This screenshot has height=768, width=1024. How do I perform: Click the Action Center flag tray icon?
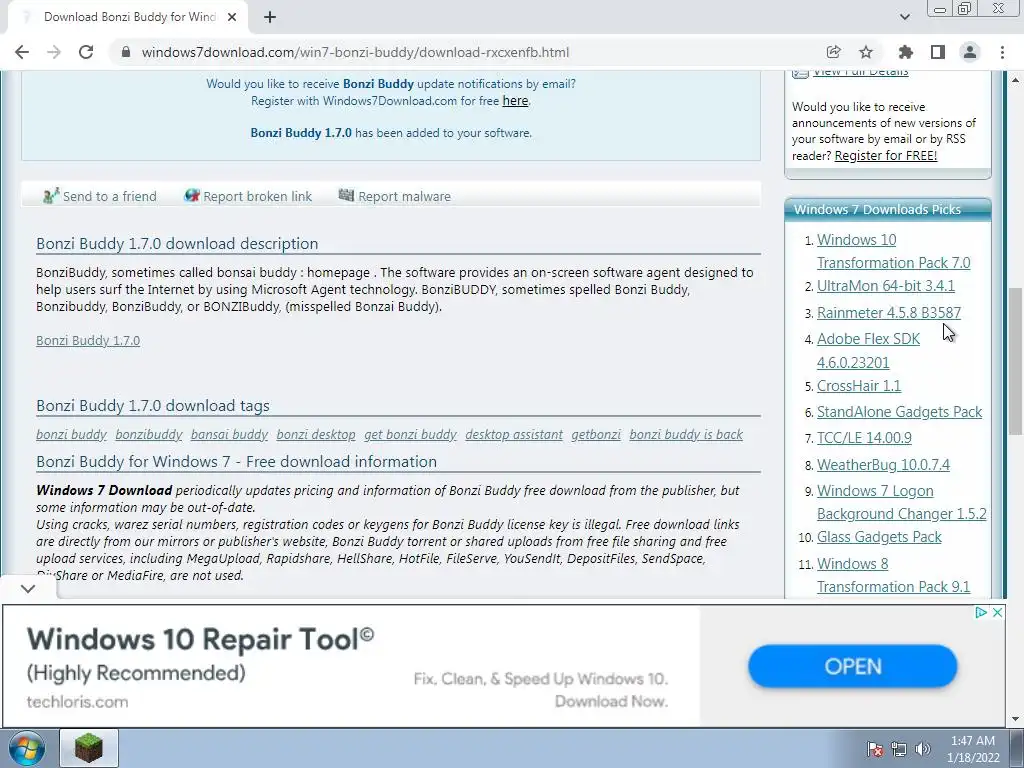(x=875, y=749)
